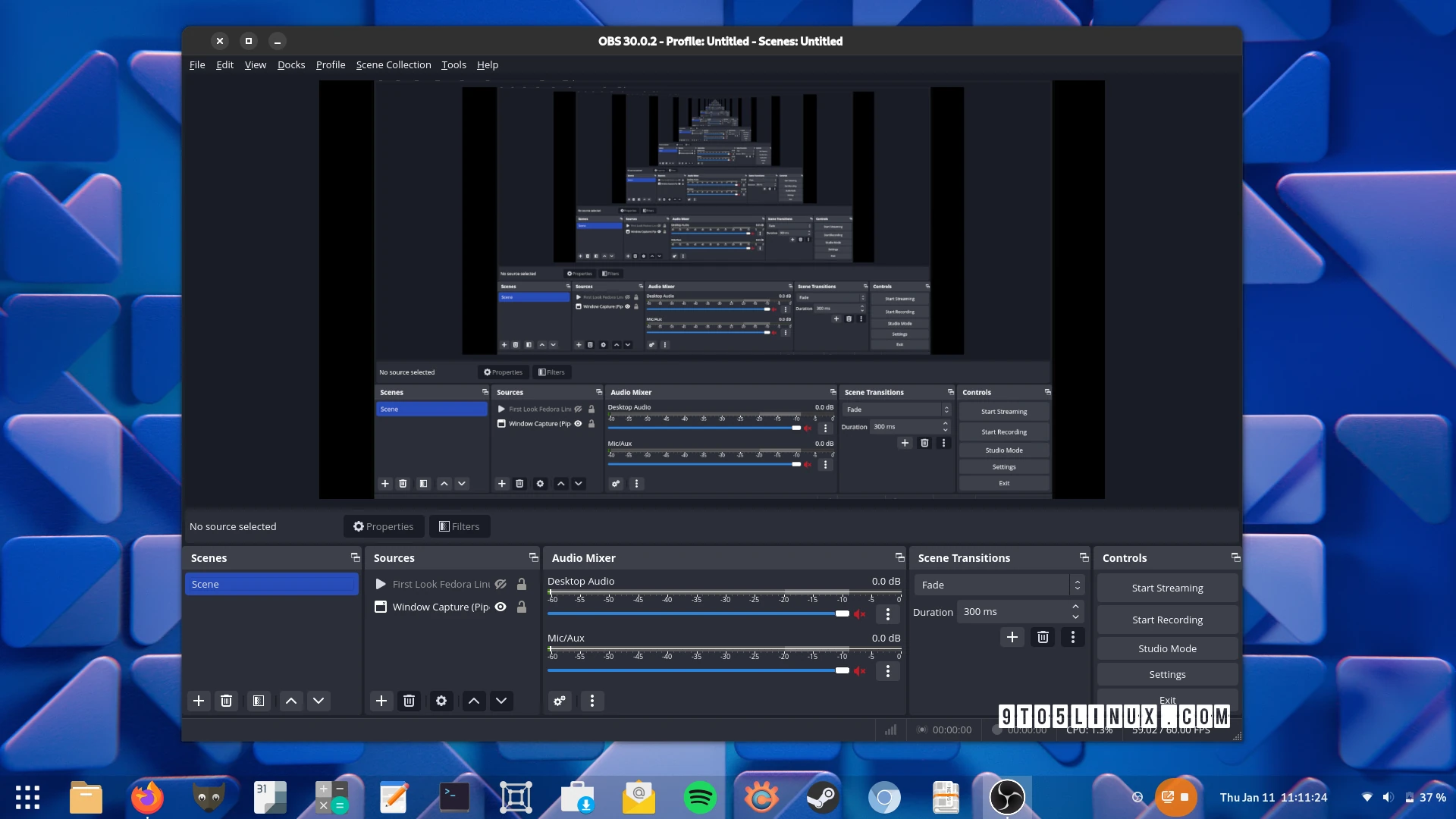Screen dimensions: 1456x819
Task: Move source up in Sources dock
Action: pos(474,701)
